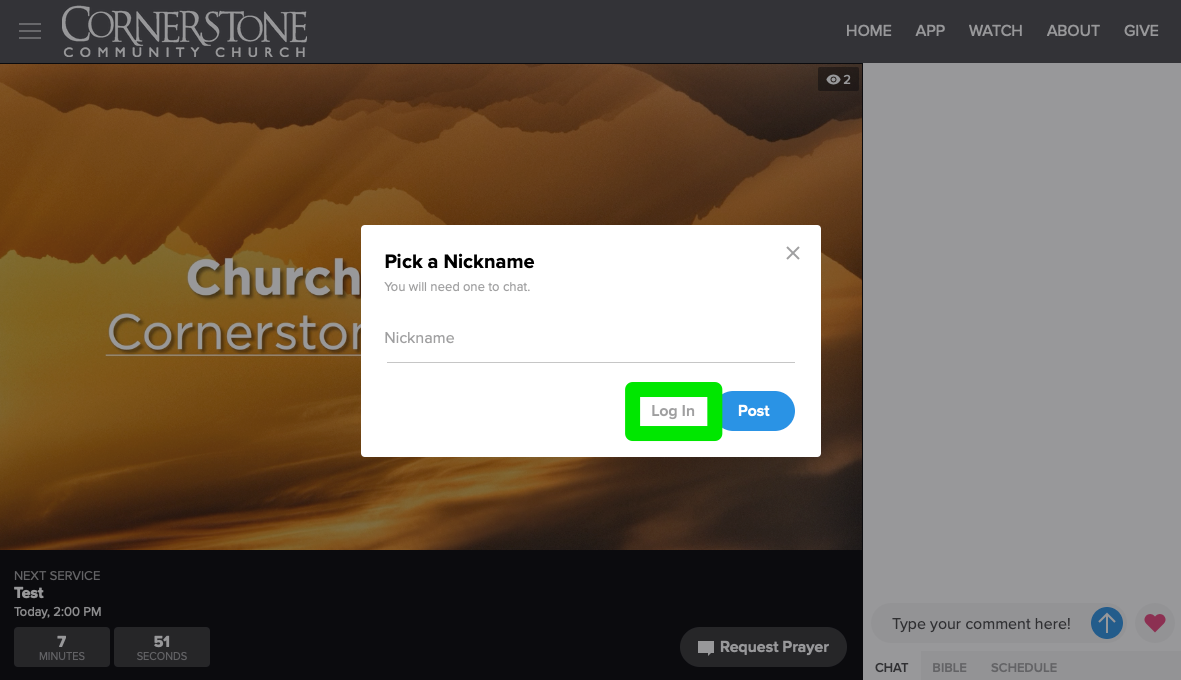Switch to the CHAT tab
Image resolution: width=1181 pixels, height=680 pixels.
tap(891, 667)
